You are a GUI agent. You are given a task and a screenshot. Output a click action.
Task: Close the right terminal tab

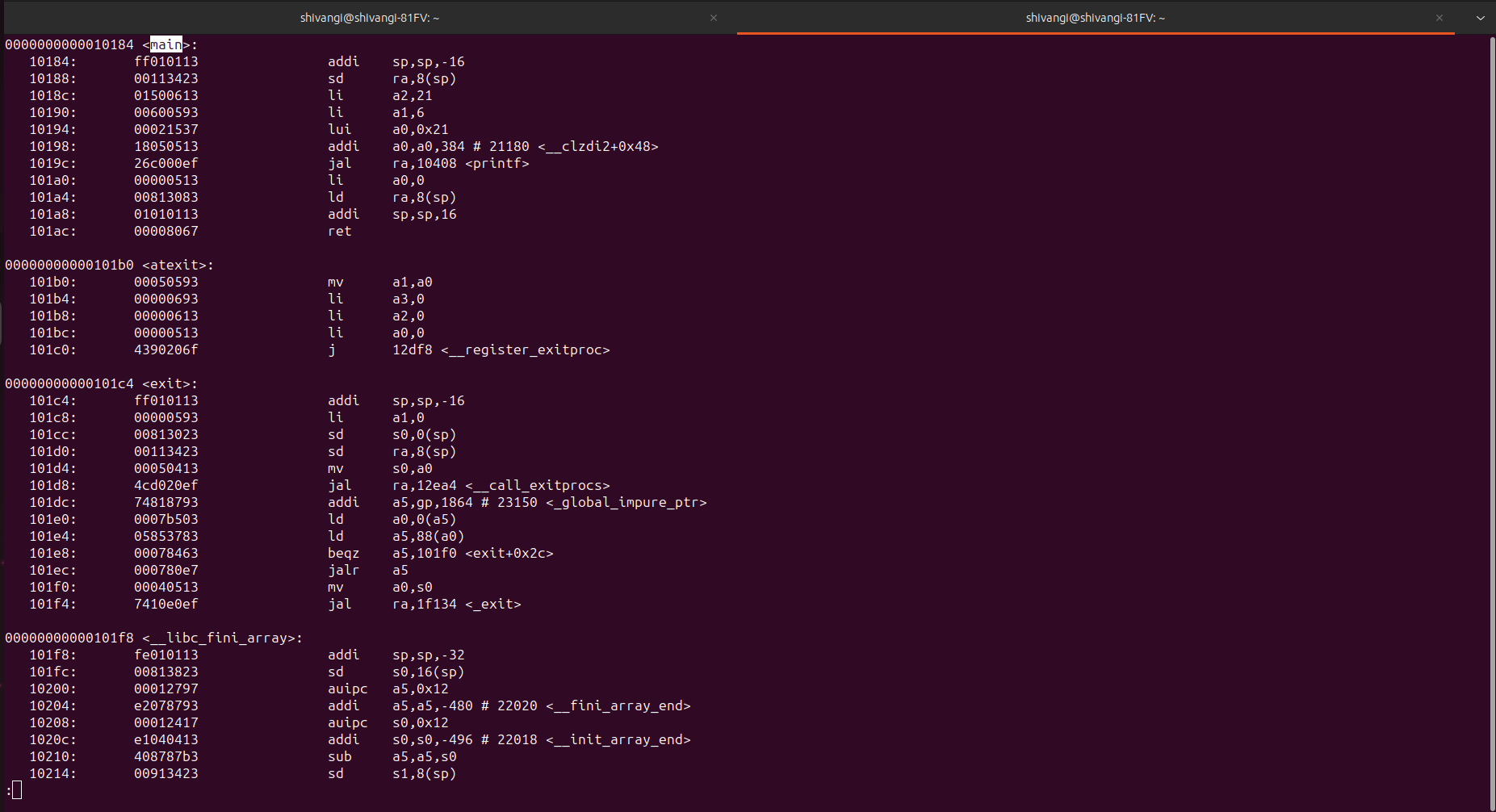tap(1439, 17)
